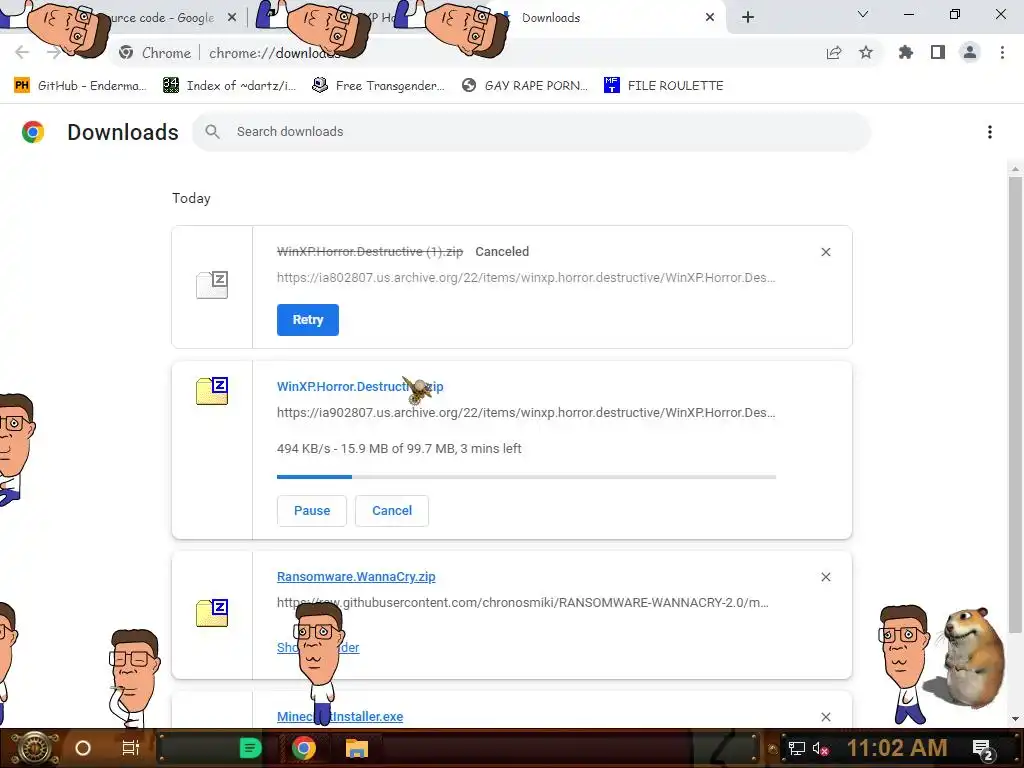Click the Canceled status label
Screen dimensions: 1024x768
coord(502,251)
